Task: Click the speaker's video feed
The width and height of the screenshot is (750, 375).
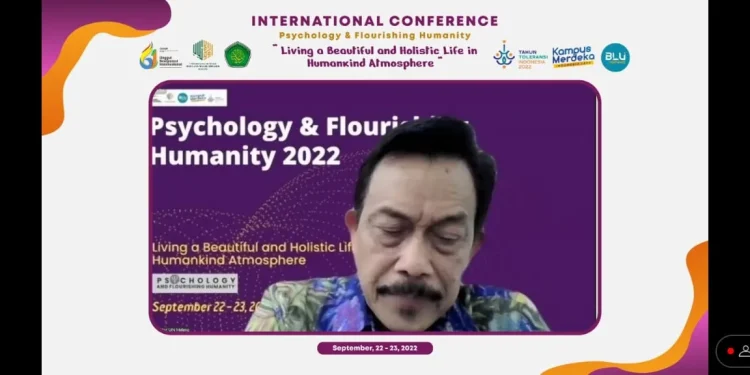Action: click(375, 207)
